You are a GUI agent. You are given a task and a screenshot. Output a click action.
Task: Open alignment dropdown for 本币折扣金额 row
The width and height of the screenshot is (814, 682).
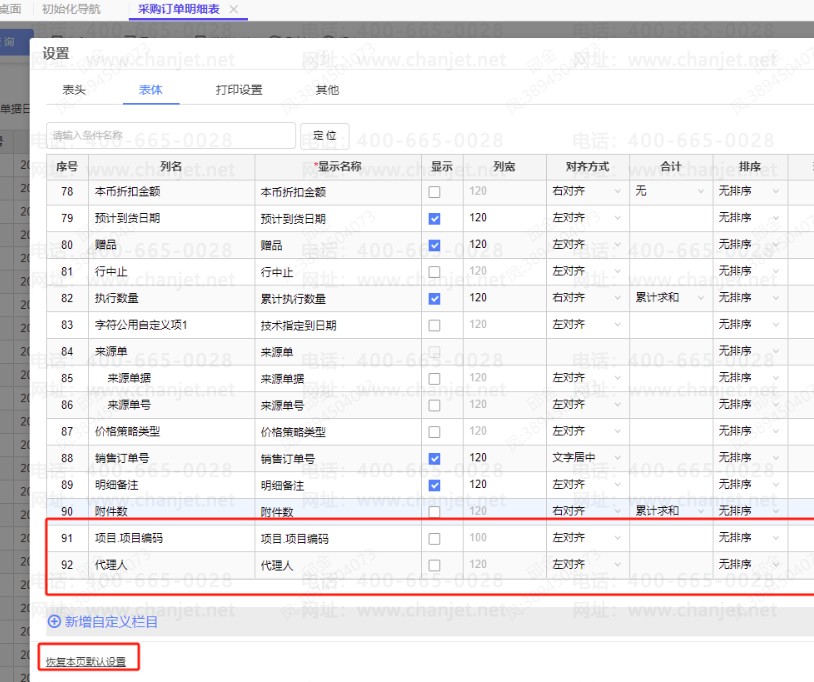pyautogui.click(x=586, y=192)
